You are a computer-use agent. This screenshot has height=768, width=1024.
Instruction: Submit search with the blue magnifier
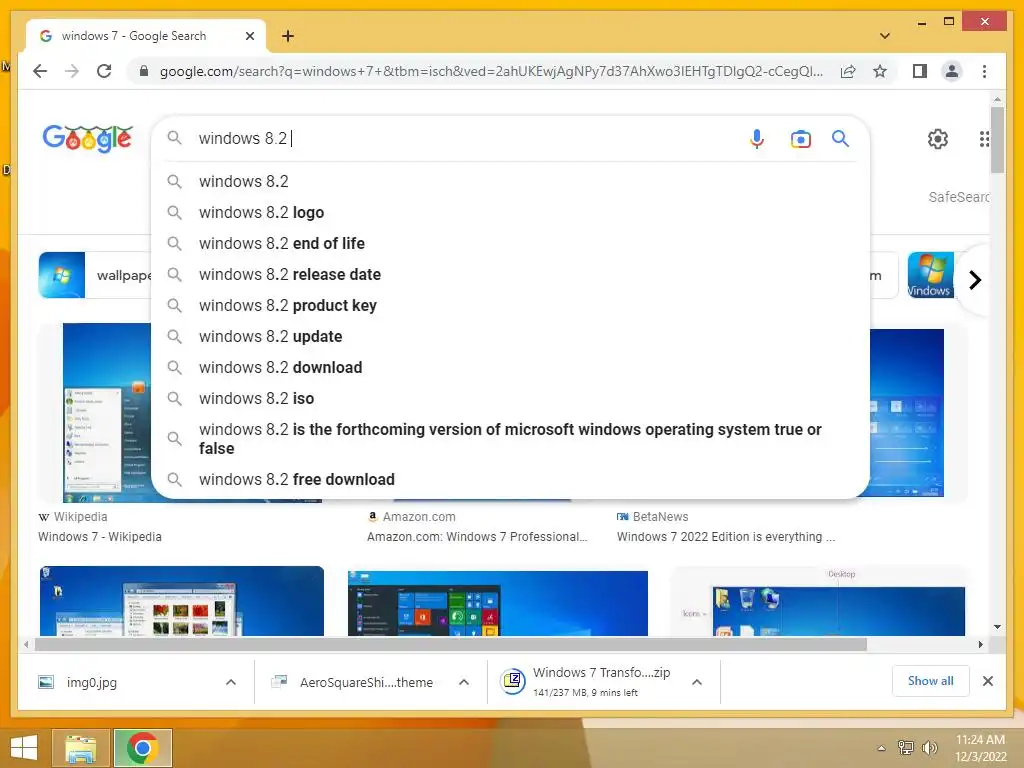[x=840, y=138]
